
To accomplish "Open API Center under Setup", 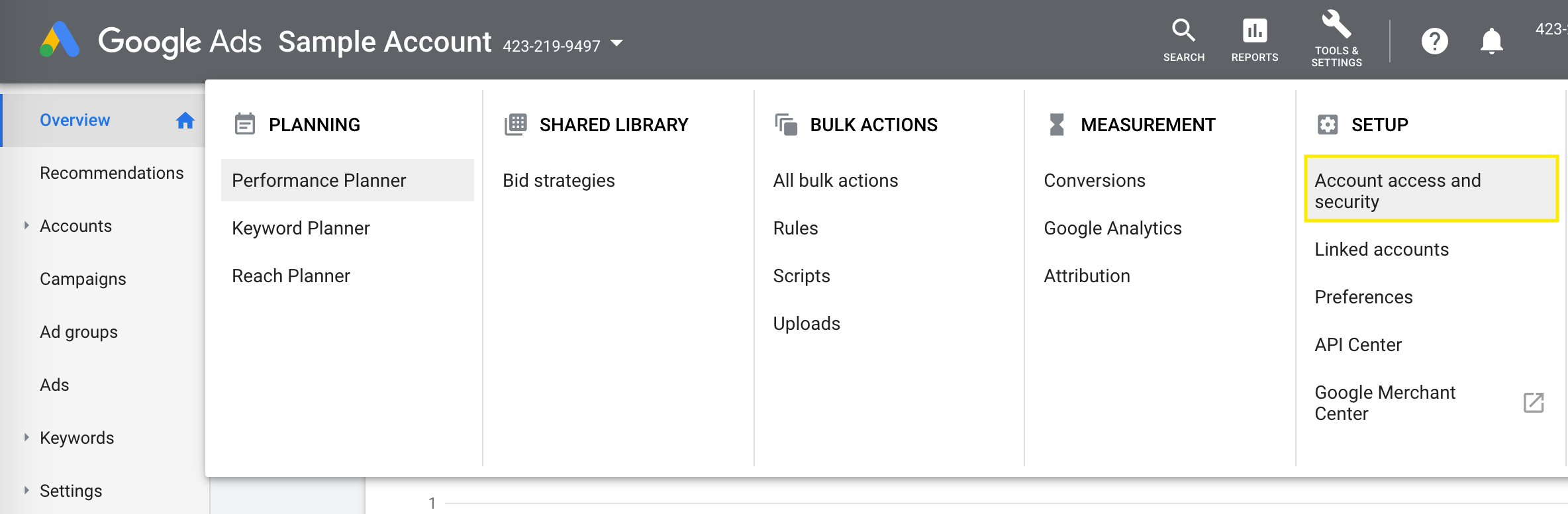I will click(x=1358, y=344).
